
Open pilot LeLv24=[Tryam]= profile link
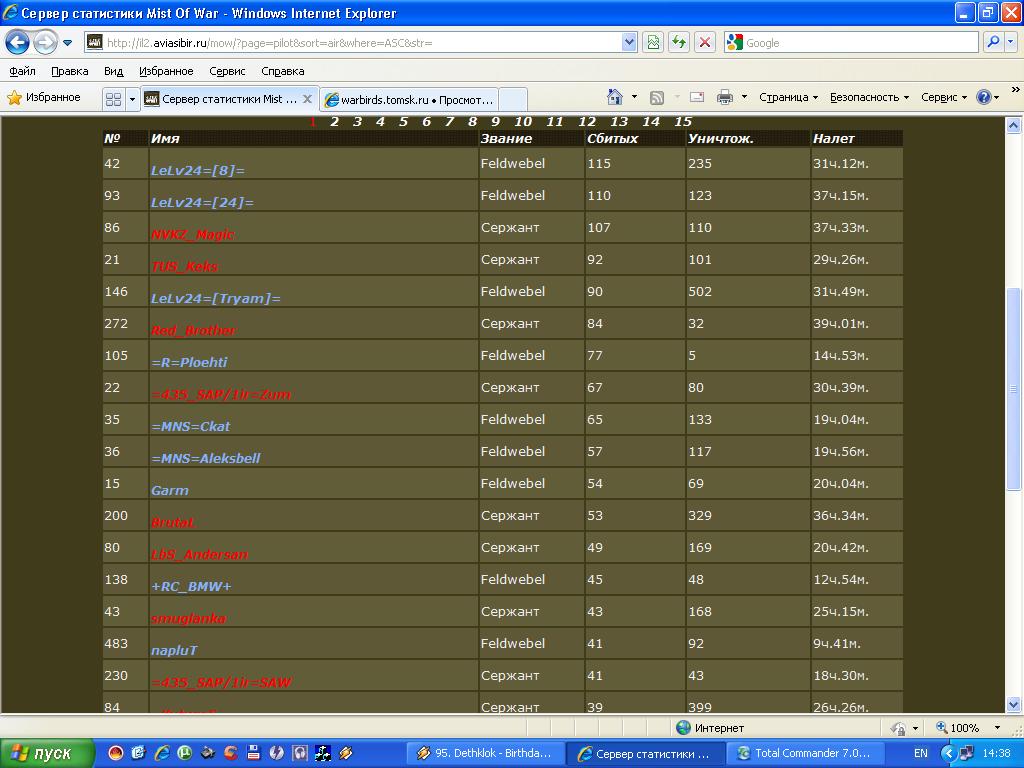216,299
